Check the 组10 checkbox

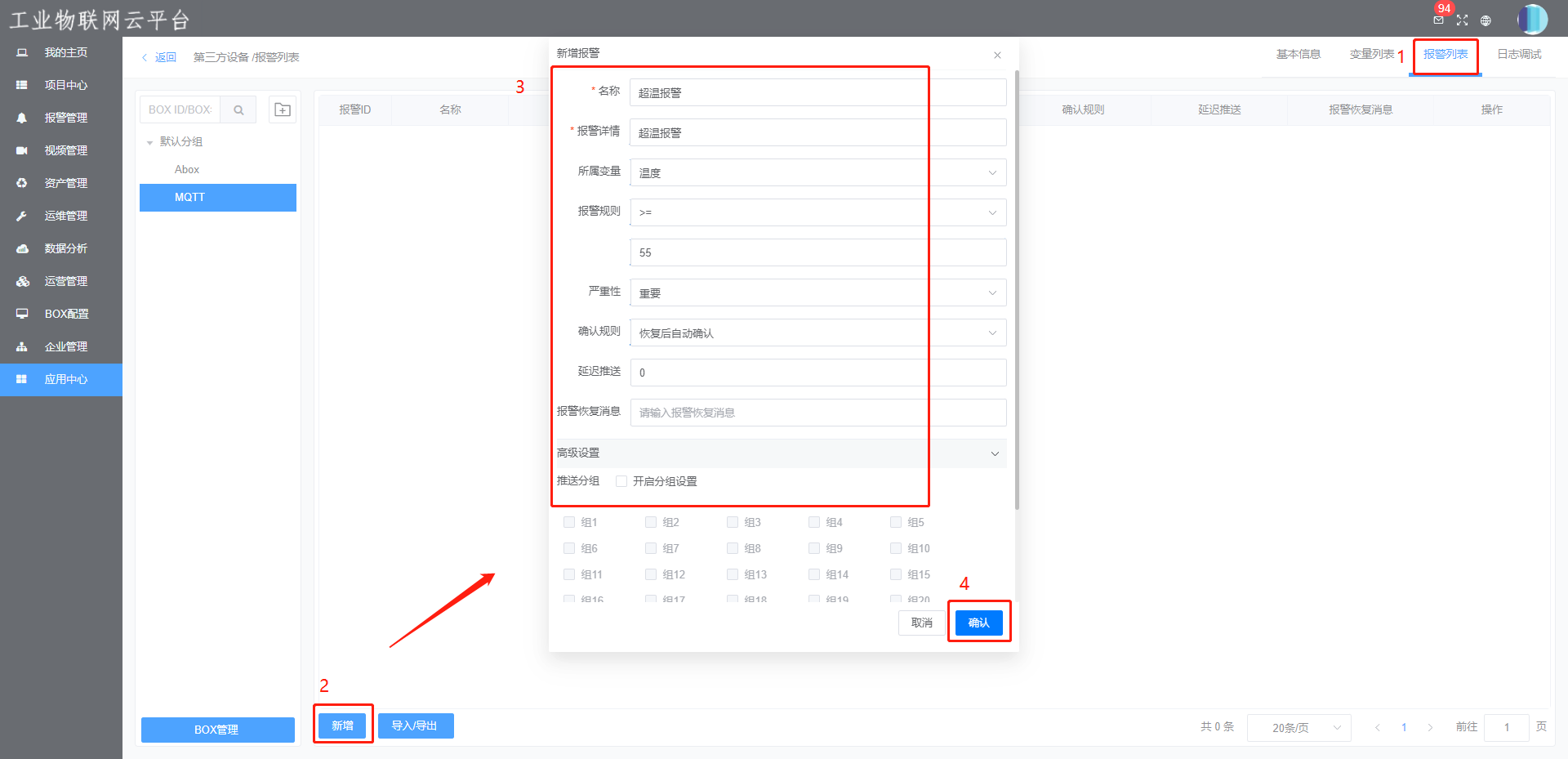point(896,548)
